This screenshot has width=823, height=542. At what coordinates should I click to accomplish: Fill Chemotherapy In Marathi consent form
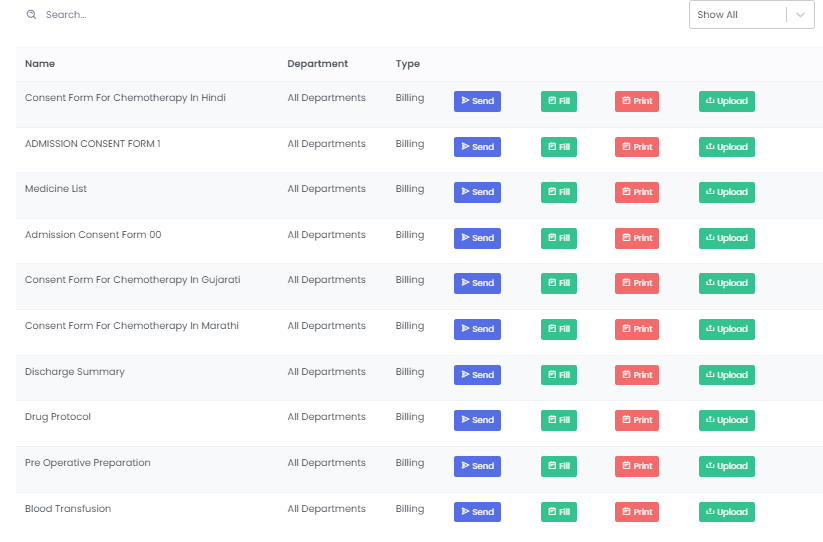pos(558,330)
